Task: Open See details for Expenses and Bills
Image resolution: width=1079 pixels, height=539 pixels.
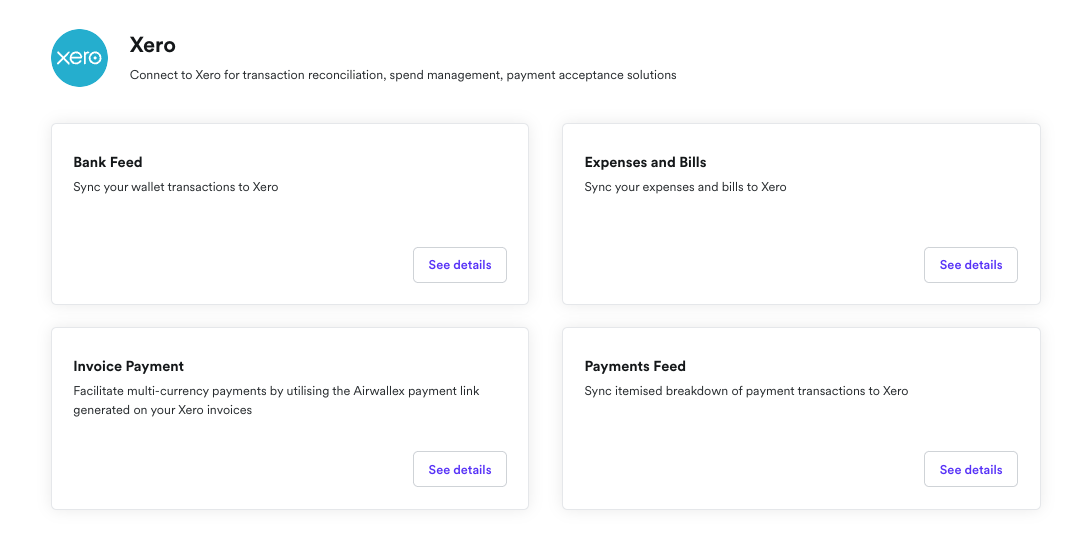Action: (970, 265)
